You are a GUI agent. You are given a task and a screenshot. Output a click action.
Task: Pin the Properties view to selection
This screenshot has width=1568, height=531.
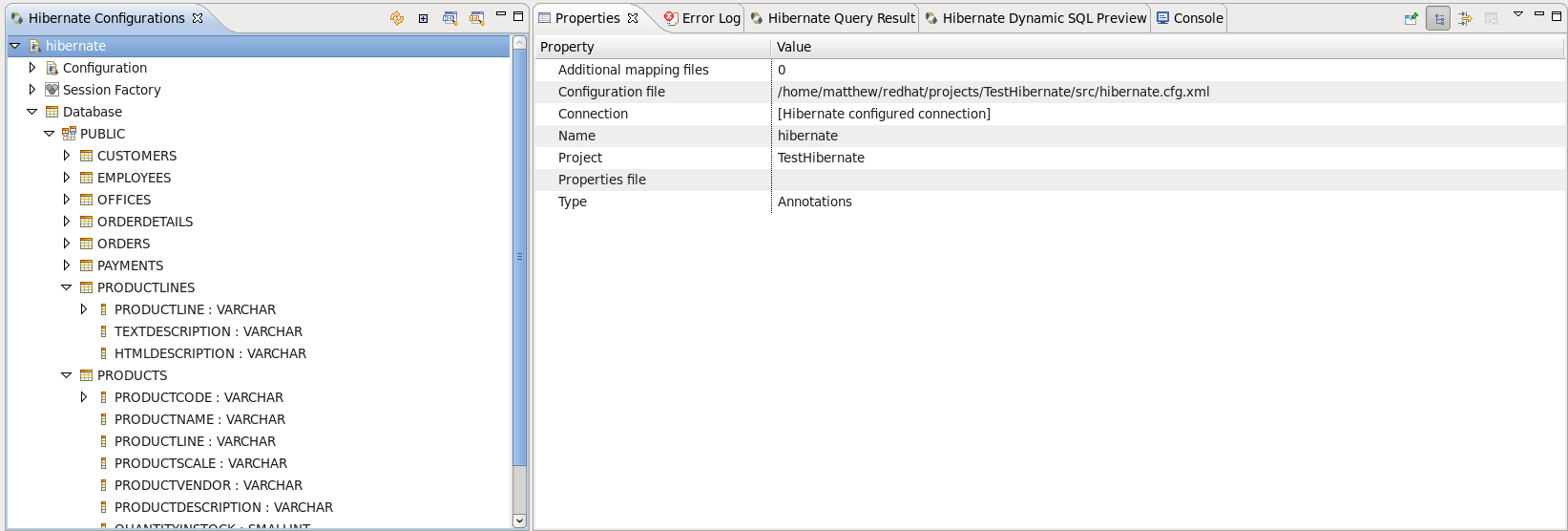tap(1411, 18)
